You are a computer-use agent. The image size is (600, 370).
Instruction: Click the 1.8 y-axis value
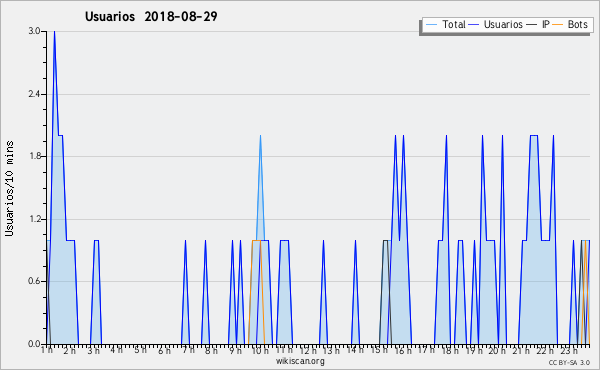(x=34, y=156)
